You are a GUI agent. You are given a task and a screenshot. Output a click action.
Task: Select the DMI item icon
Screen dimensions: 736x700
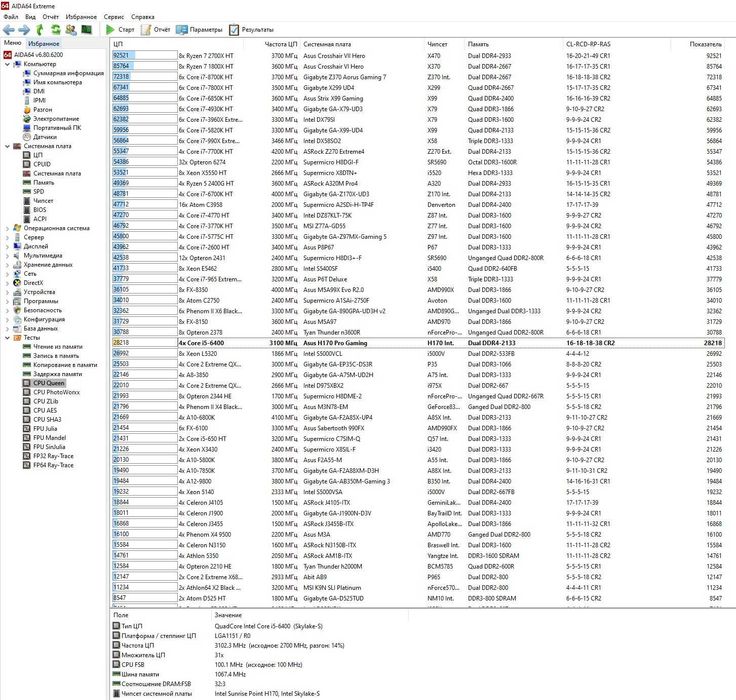pyautogui.click(x=27, y=91)
